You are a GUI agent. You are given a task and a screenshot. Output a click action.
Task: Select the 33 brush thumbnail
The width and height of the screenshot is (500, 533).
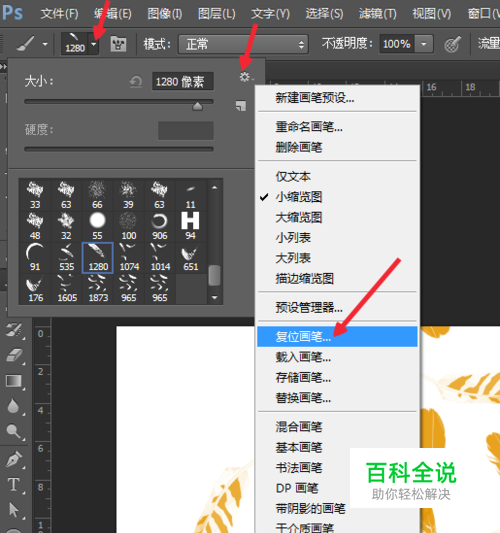tap(35, 195)
